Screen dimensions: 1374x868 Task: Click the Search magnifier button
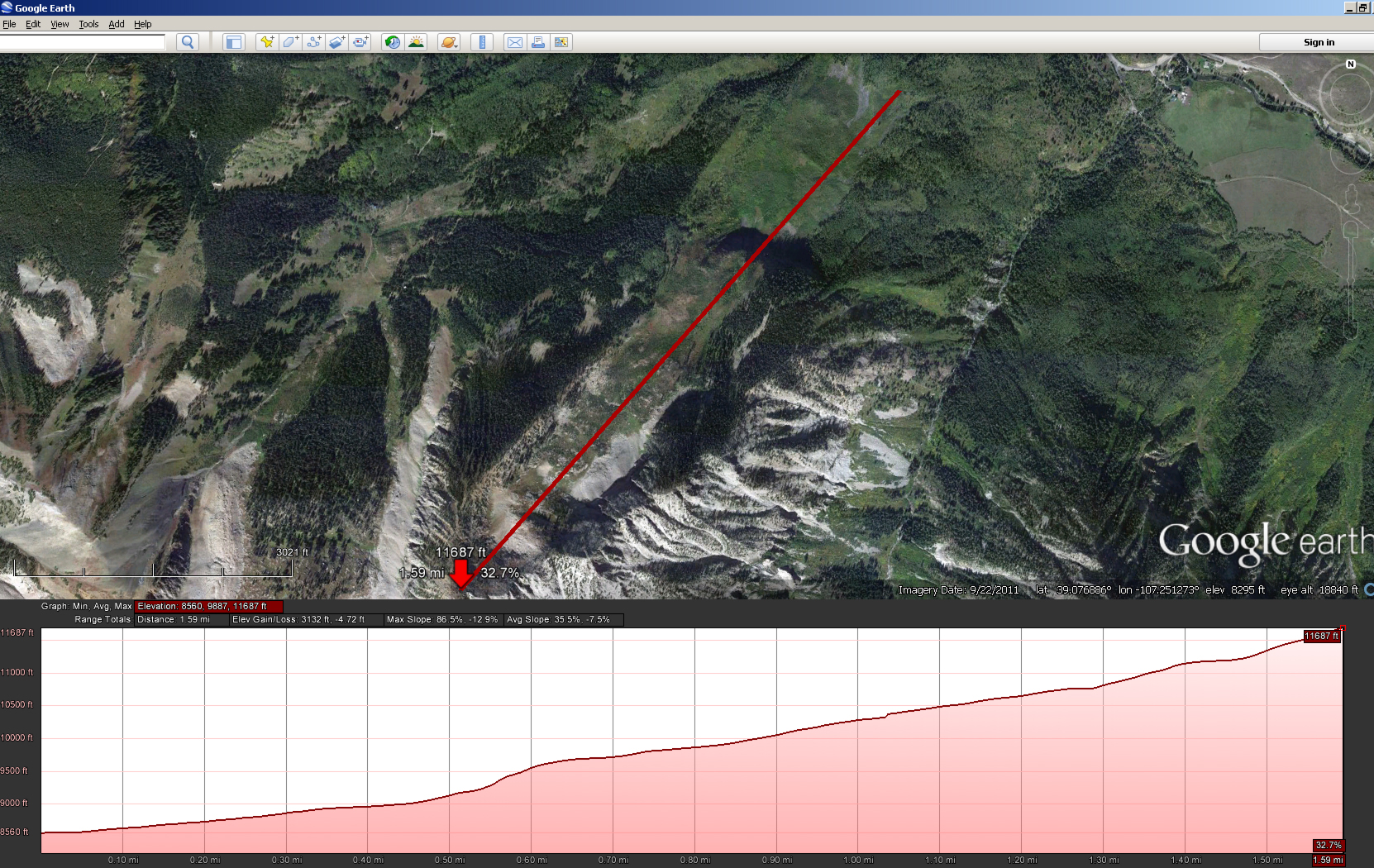coord(188,42)
